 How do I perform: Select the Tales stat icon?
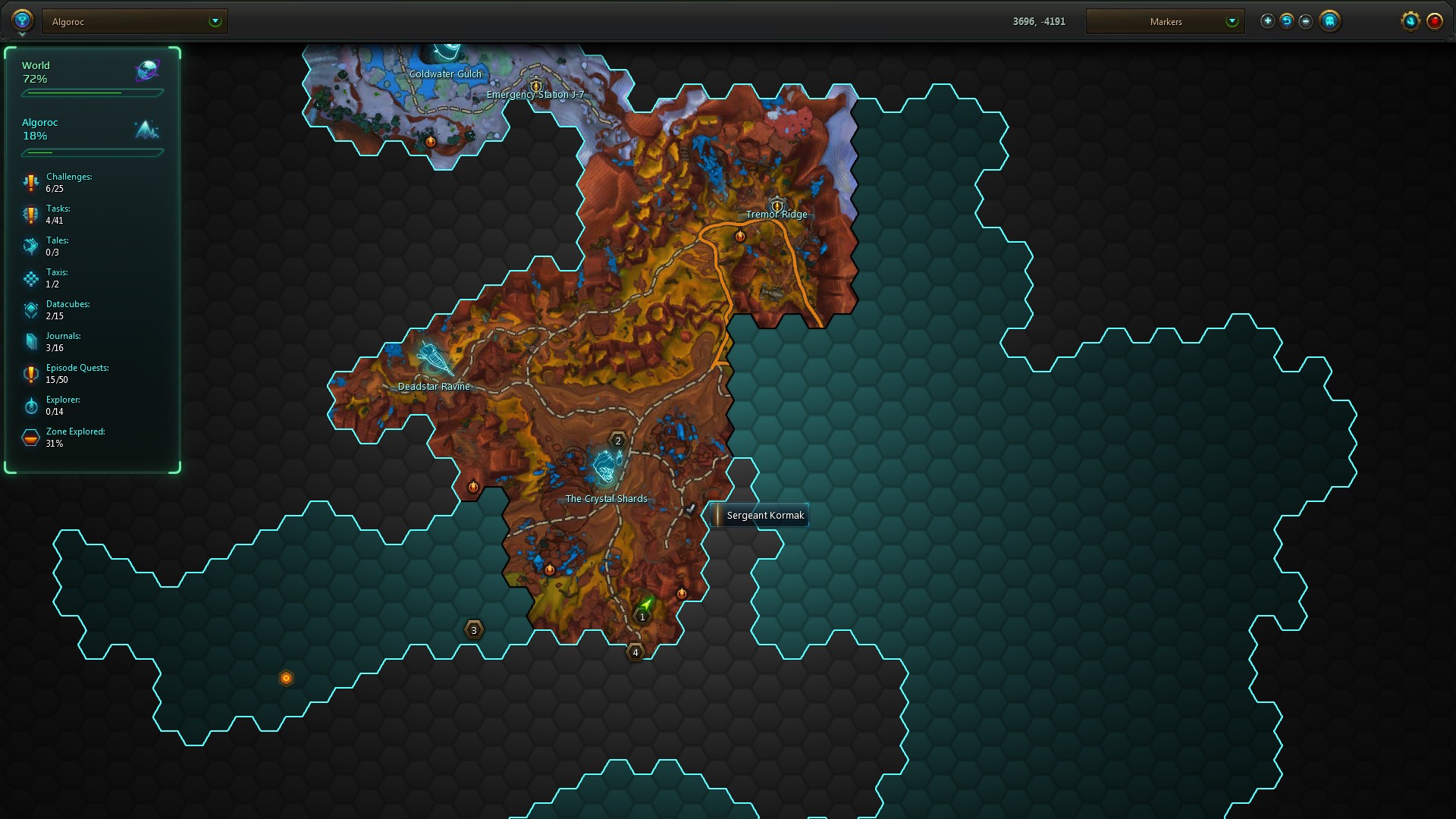[x=30, y=246]
